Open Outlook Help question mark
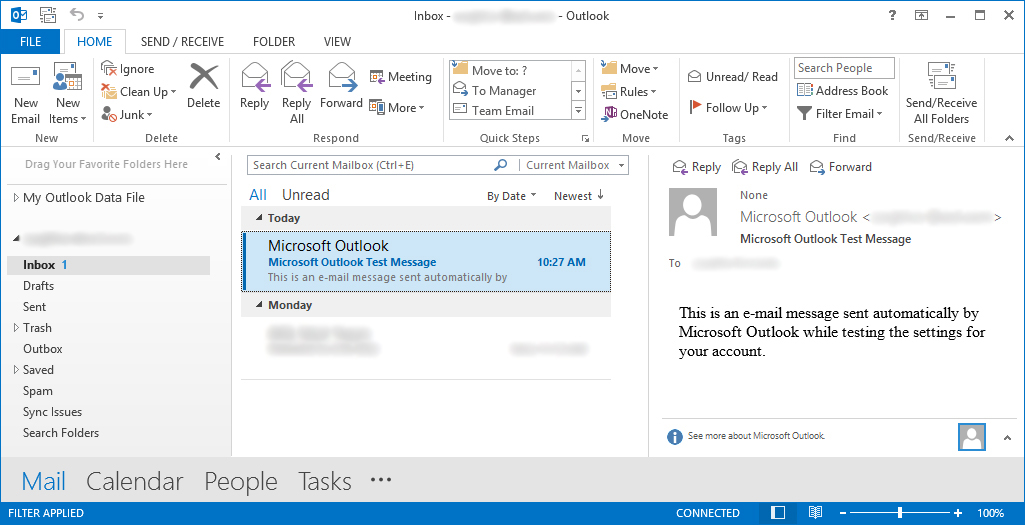 (892, 15)
